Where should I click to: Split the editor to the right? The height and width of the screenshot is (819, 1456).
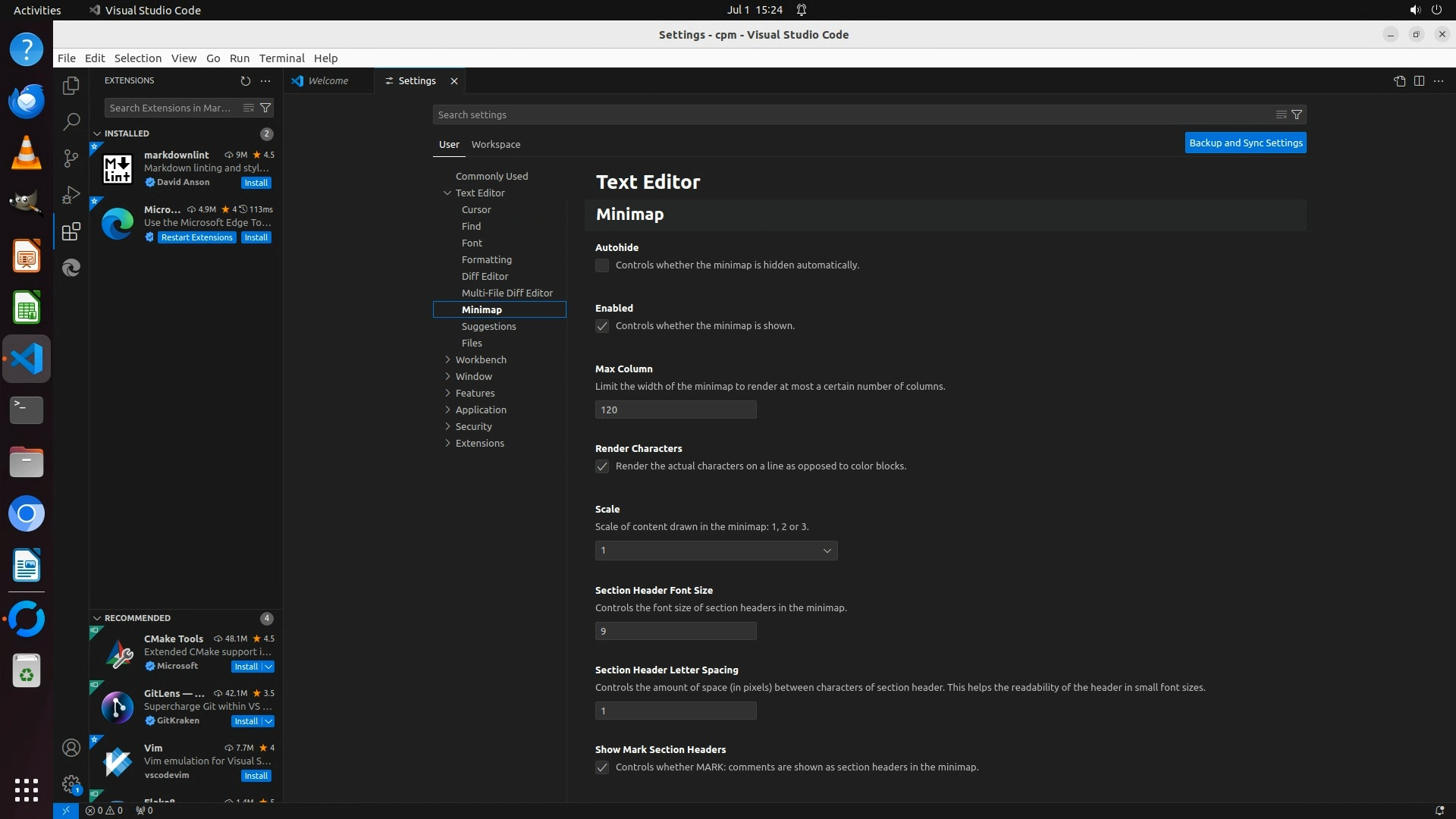(1419, 81)
